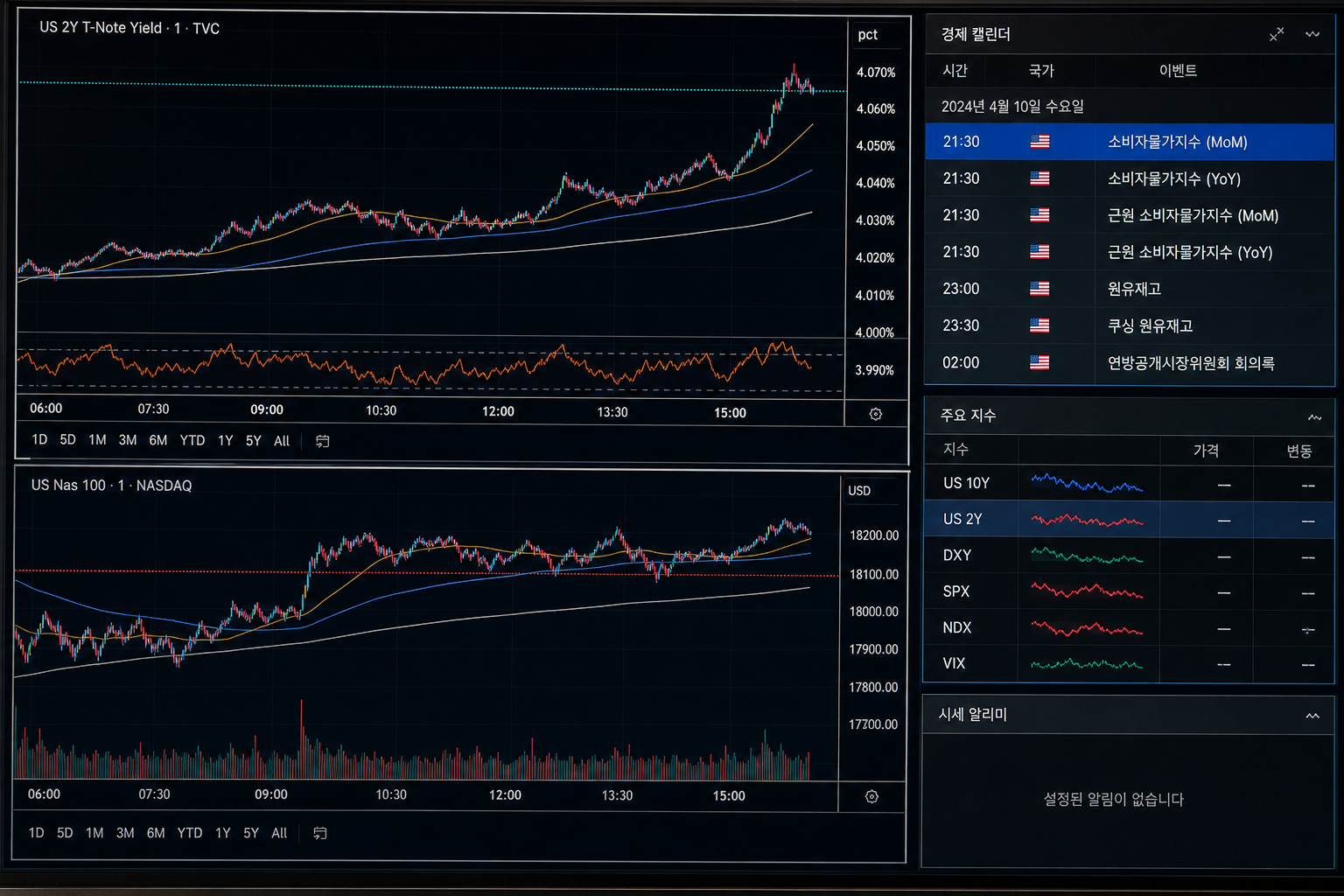Viewport: 1344px width, 896px height.
Task: Show All range on US 2Y chart
Action: pyautogui.click(x=282, y=441)
